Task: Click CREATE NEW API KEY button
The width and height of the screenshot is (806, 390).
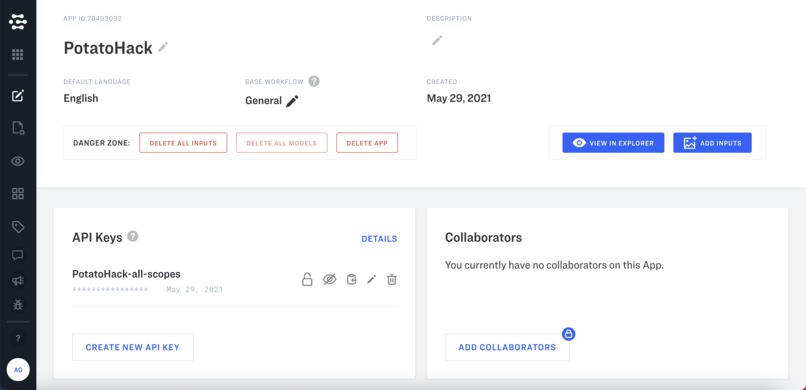Action: click(133, 347)
